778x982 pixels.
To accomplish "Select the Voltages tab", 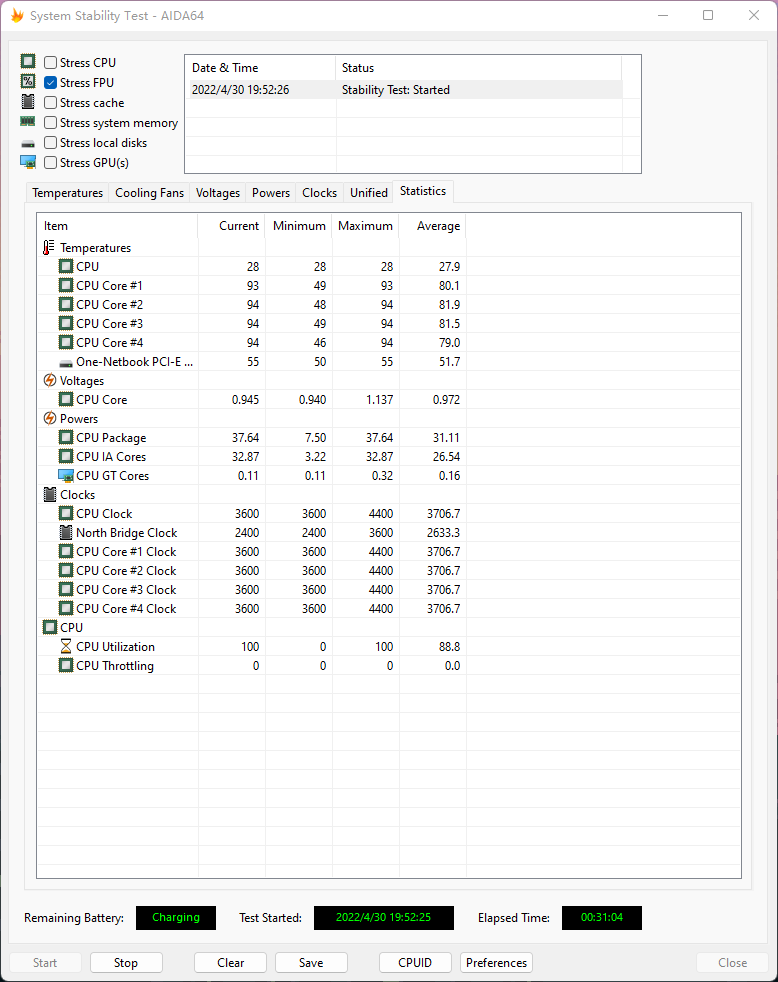I will (217, 193).
